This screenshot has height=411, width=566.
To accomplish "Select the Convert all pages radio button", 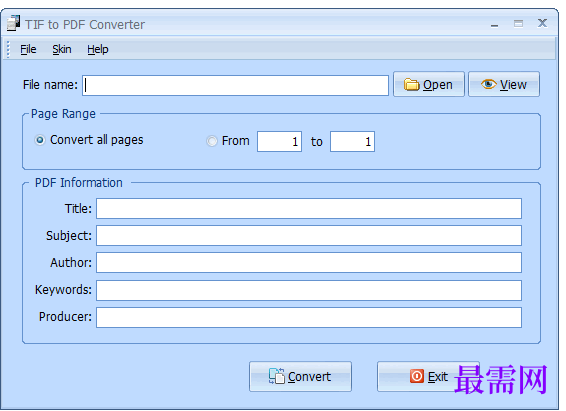I will [x=40, y=140].
